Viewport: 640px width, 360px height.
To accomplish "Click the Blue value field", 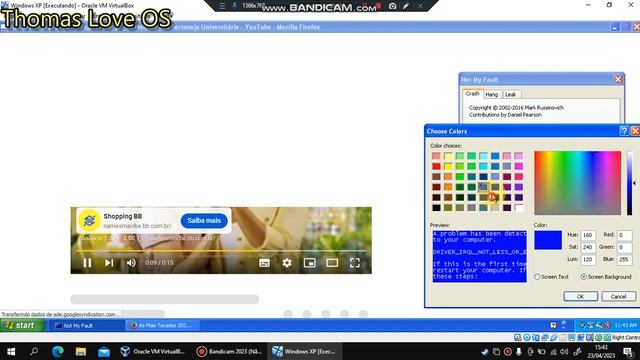I will click(x=624, y=260).
